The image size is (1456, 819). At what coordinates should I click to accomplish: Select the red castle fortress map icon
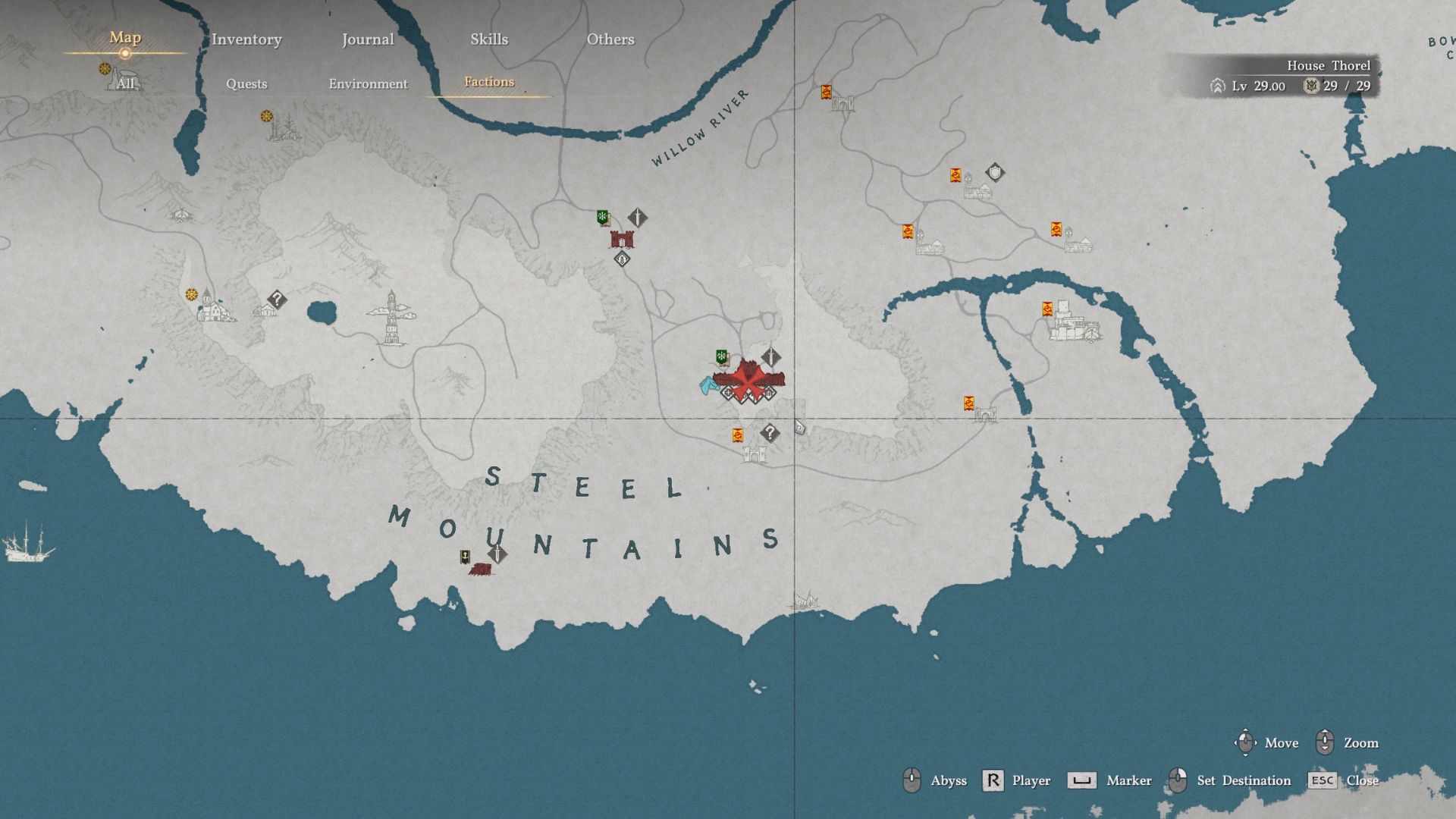coord(622,240)
